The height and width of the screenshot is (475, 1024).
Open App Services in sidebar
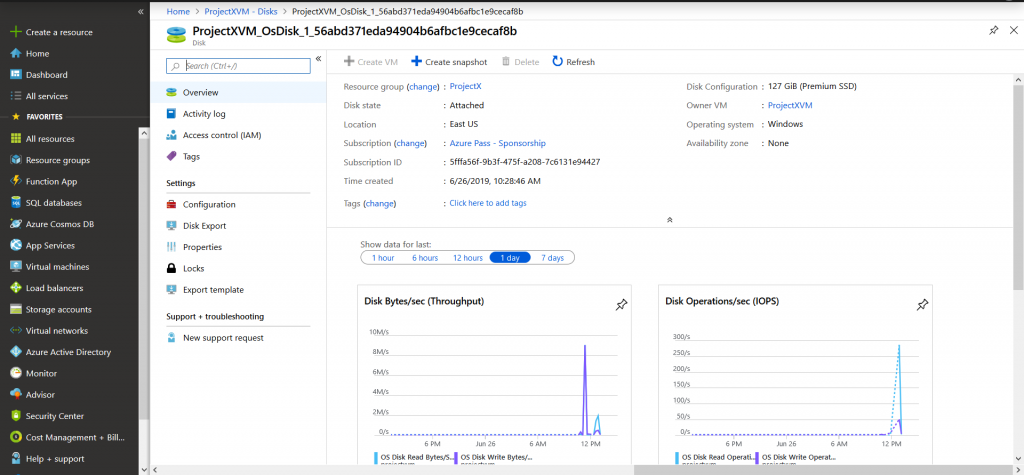(50, 246)
